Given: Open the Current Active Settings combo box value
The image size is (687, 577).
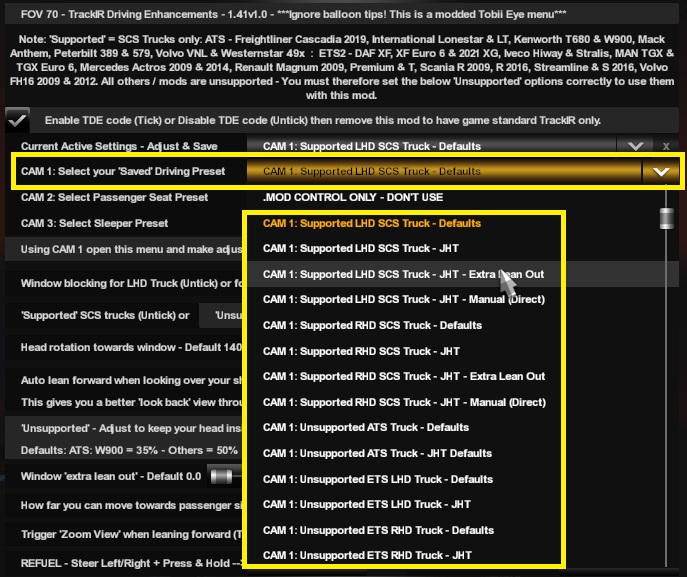Looking at the screenshot, I should tap(432, 146).
